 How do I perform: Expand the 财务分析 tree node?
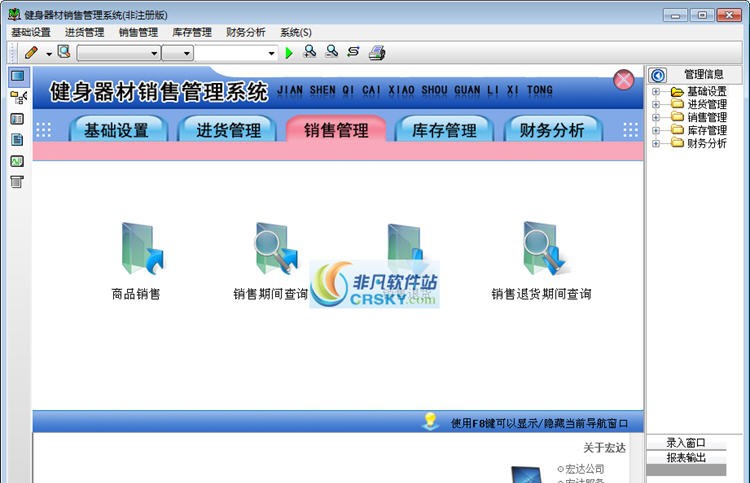(656, 143)
